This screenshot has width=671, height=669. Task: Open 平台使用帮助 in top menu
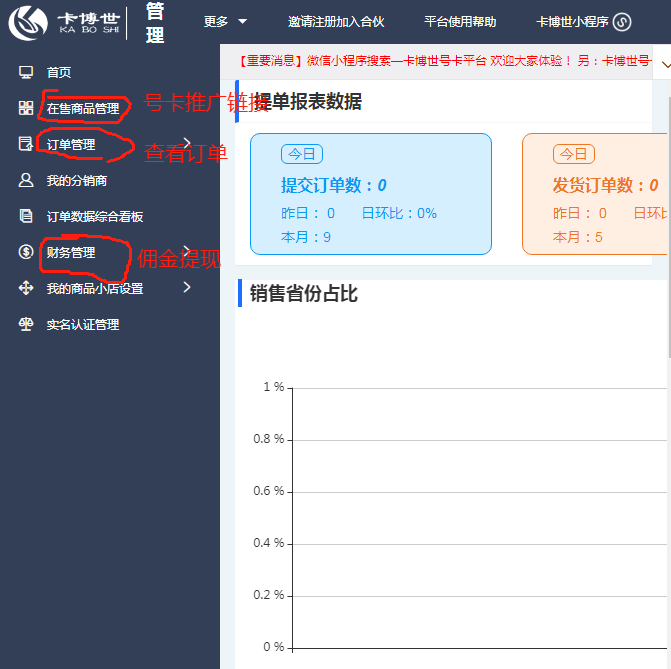click(x=459, y=22)
